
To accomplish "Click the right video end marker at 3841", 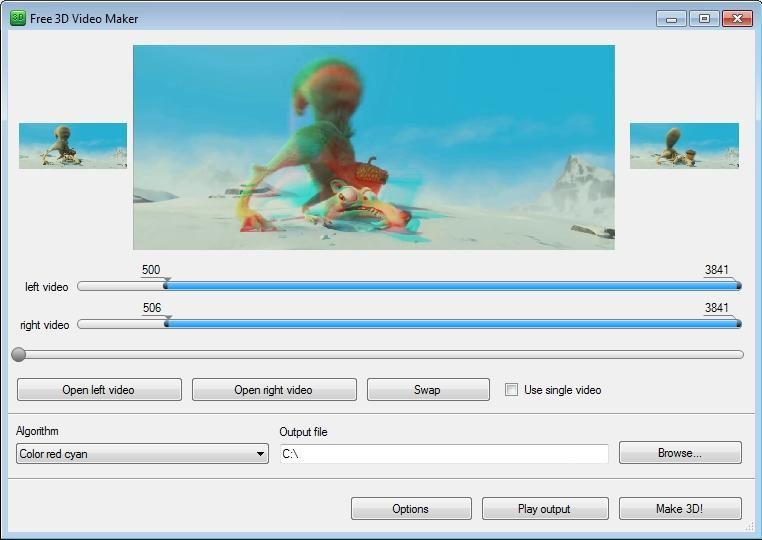I will pos(738,323).
